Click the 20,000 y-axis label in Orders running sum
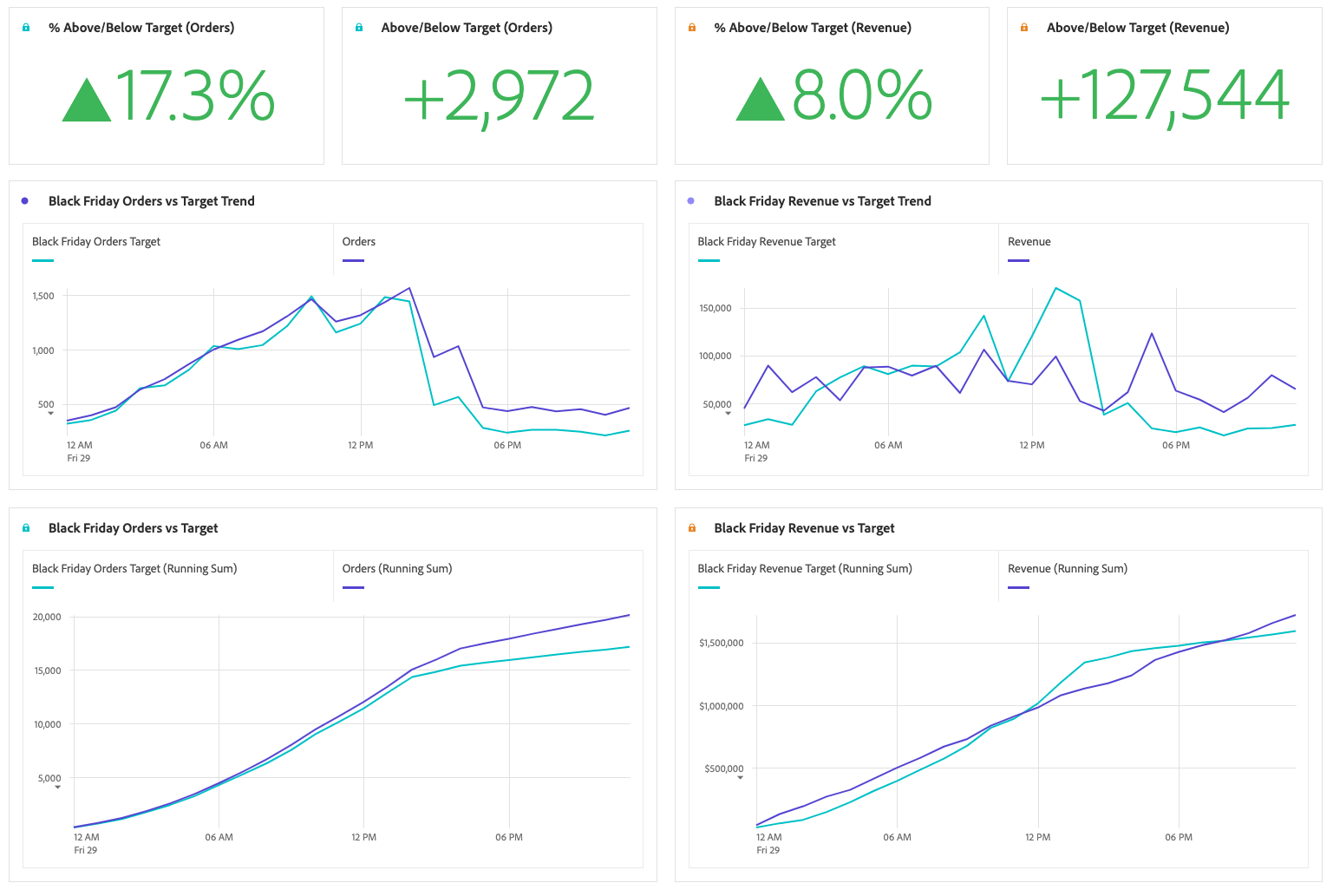Image resolution: width=1333 pixels, height=896 pixels. (47, 617)
